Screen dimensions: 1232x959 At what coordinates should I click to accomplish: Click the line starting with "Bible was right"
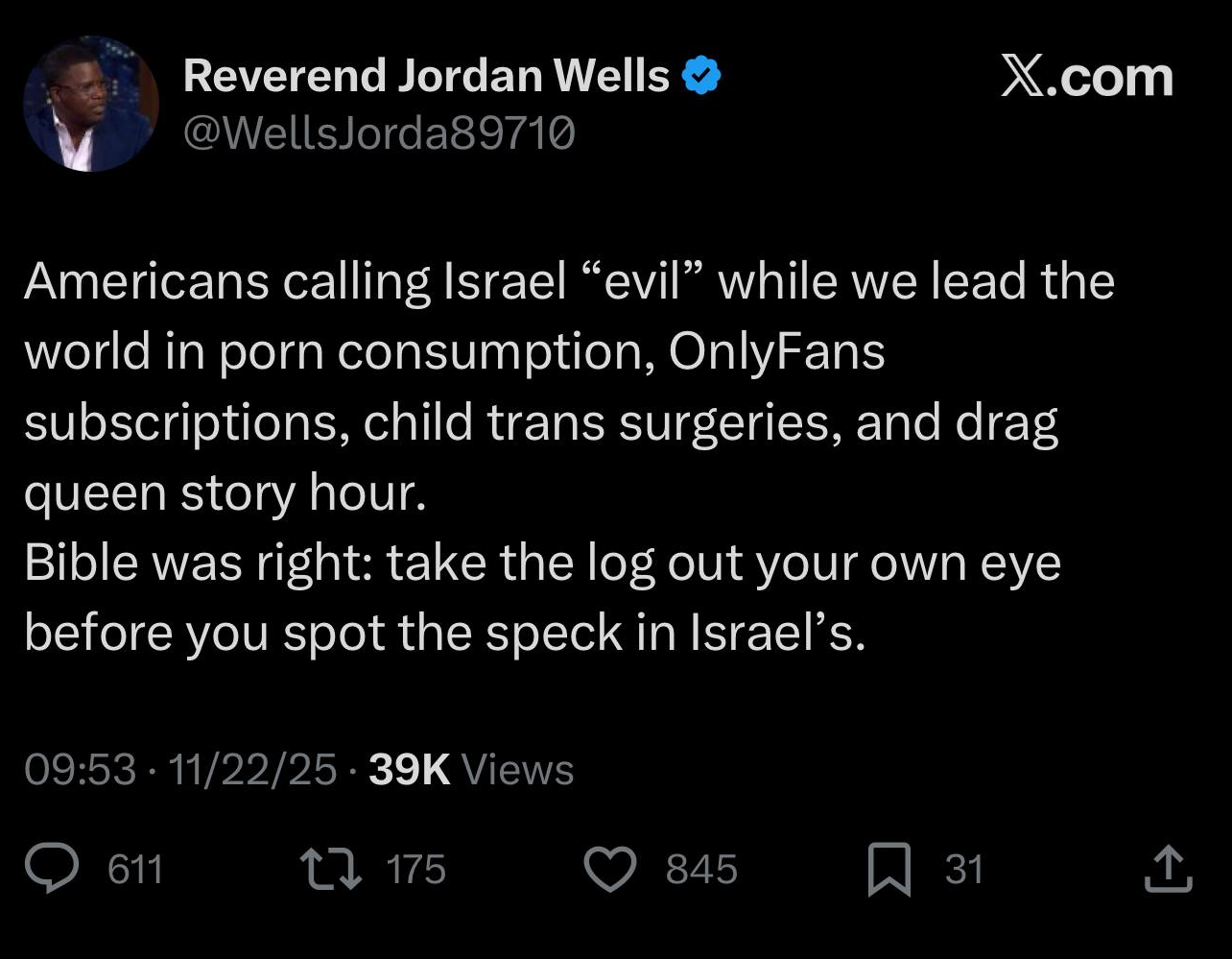(x=542, y=563)
